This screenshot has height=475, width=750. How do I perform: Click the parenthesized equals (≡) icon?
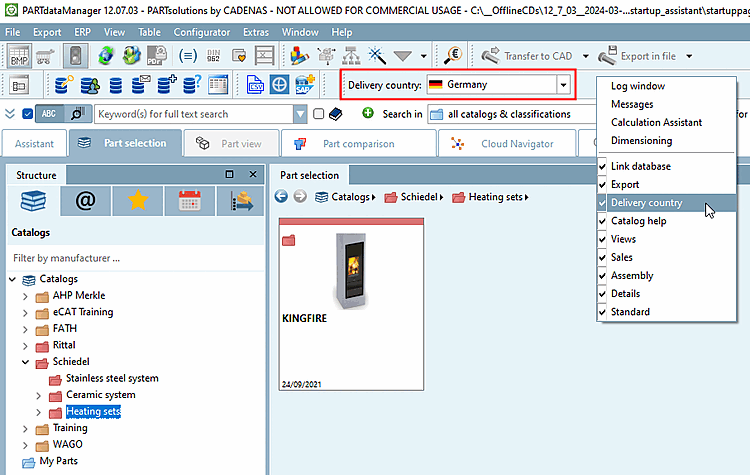188,56
